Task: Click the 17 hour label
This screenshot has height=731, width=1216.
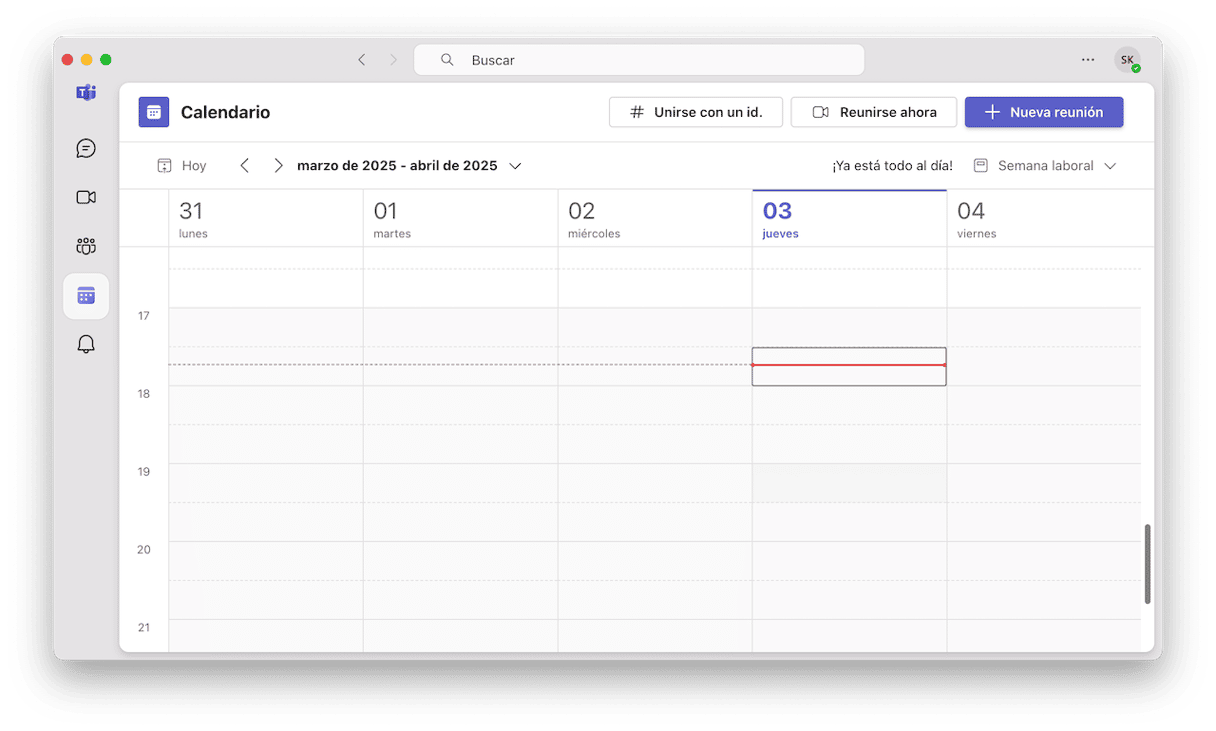Action: 144,316
